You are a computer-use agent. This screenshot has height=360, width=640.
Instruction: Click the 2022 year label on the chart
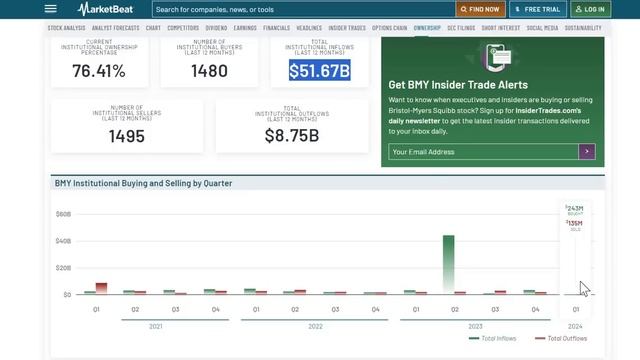[315, 327]
